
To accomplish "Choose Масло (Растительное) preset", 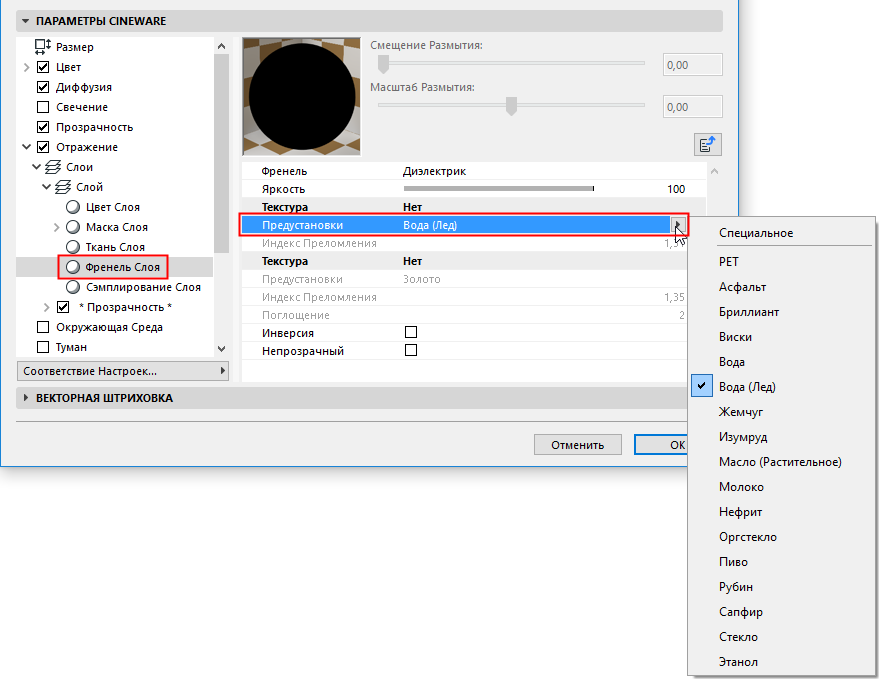I will click(x=780, y=462).
